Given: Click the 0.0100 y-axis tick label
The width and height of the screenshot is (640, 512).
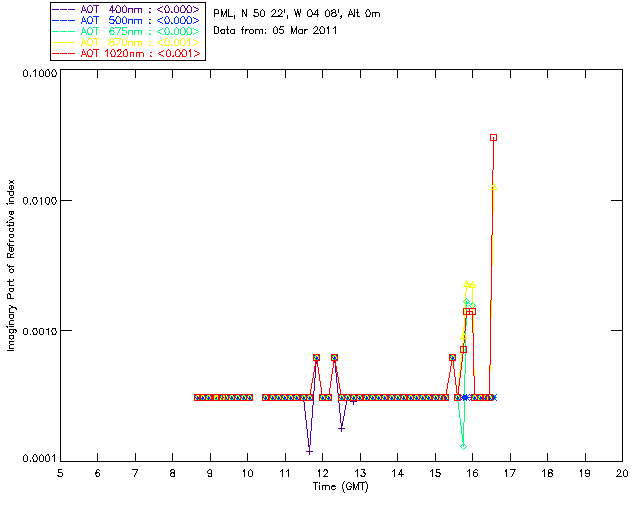Looking at the screenshot, I should coord(39,201).
